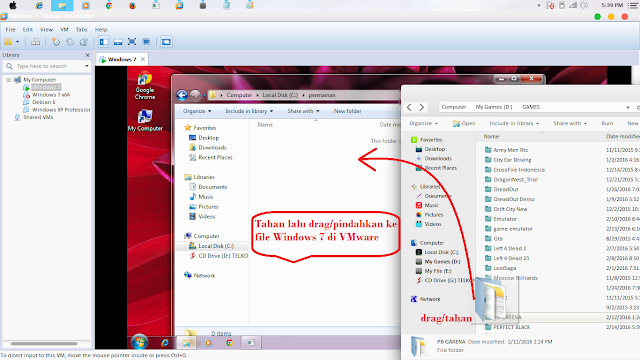
Task: Select Windows XP Professional in library tree
Action: [61, 110]
